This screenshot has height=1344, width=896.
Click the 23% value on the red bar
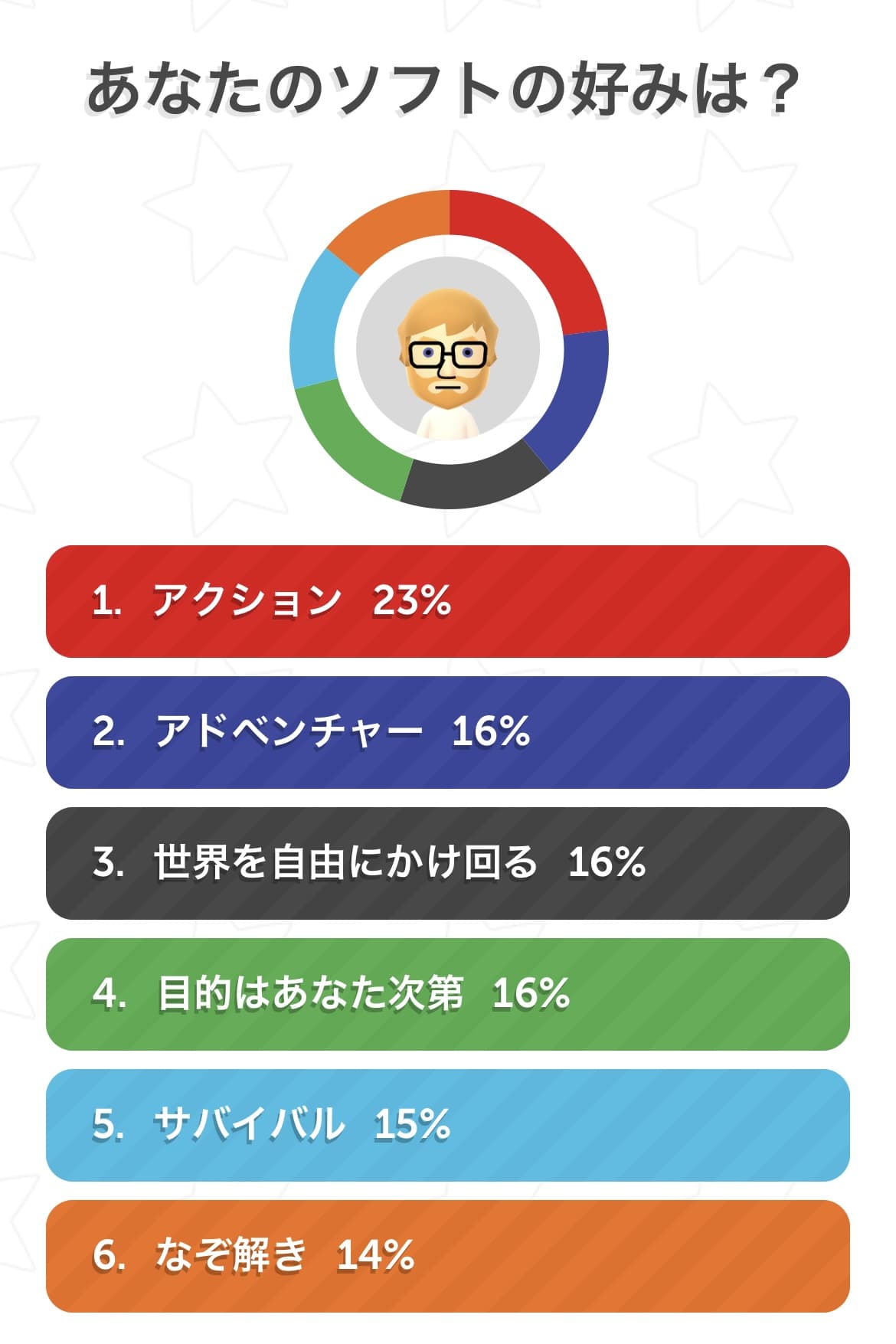point(412,600)
